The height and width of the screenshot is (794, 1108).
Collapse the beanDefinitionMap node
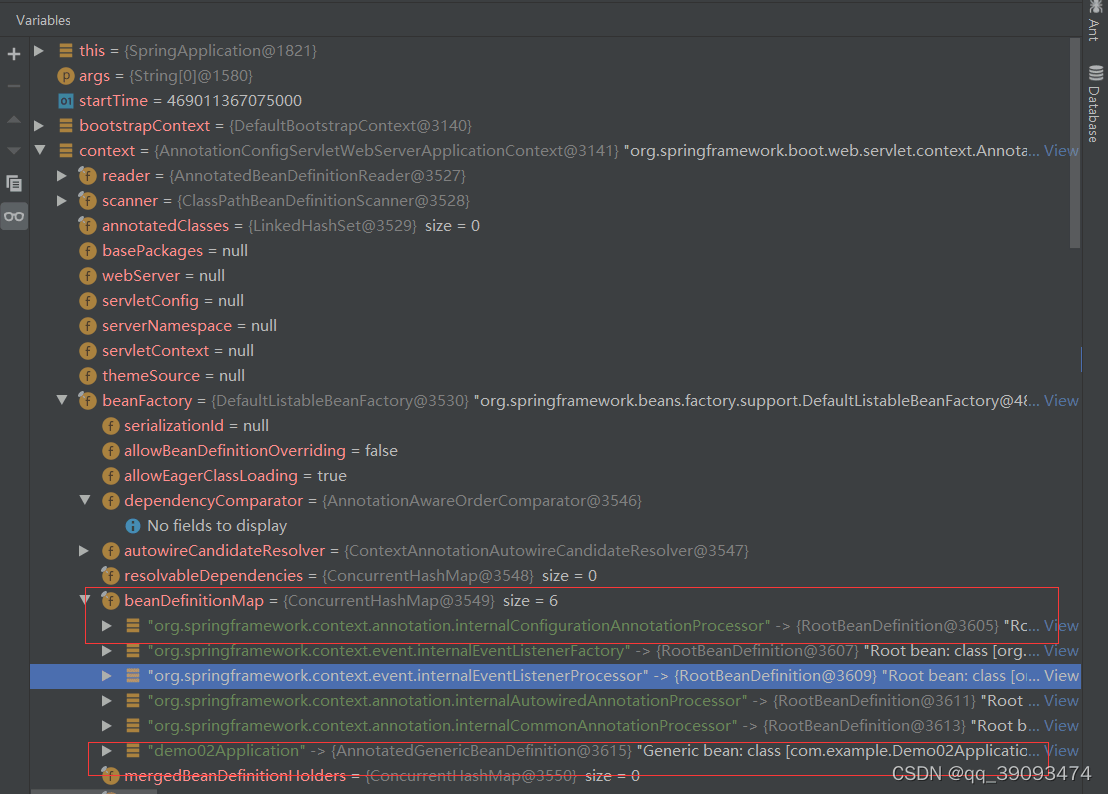coord(84,600)
